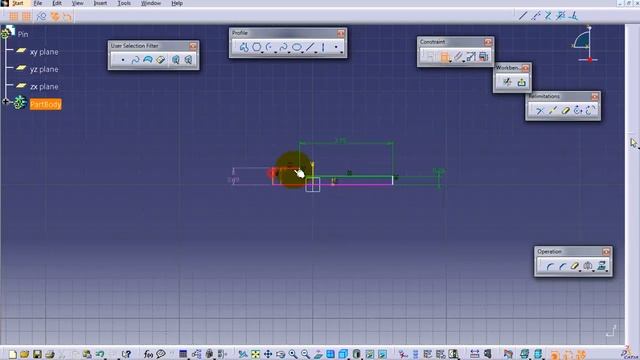Open the File menu
The width and height of the screenshot is (640, 360).
[38, 3]
